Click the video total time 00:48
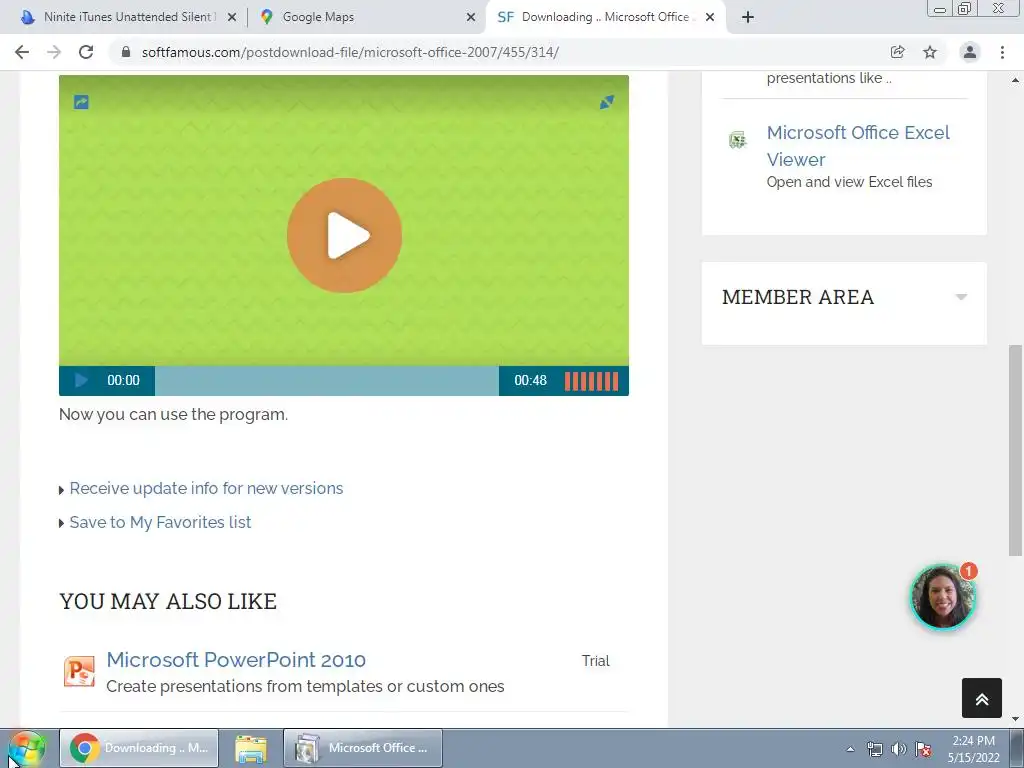Viewport: 1024px width, 768px height. click(530, 381)
